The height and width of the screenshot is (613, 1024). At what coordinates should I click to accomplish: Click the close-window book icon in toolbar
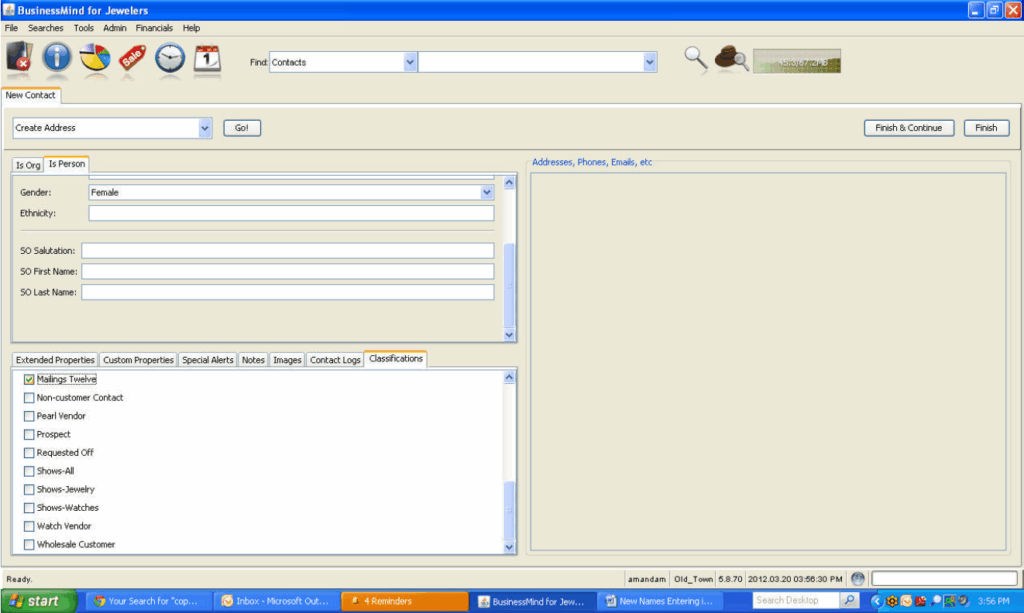[20, 57]
